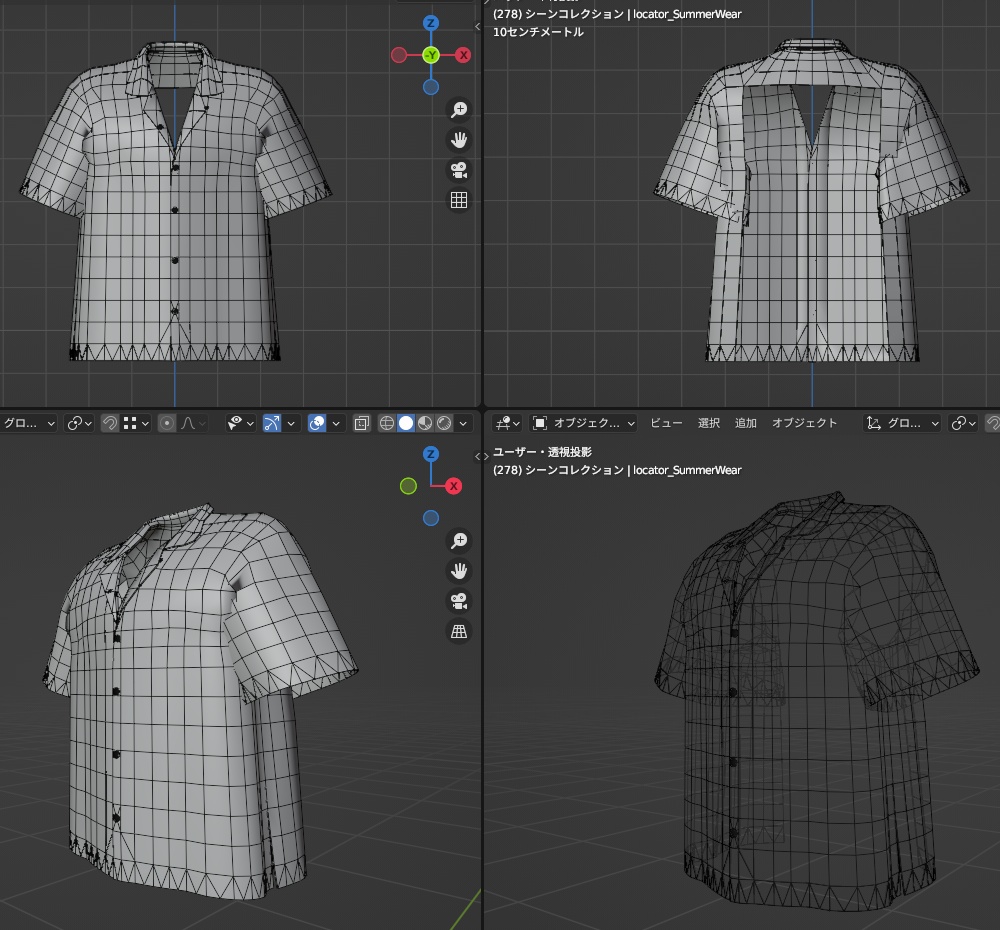Expand sidebar arrow in top-left viewport
This screenshot has width=1000, height=930.
478,26
